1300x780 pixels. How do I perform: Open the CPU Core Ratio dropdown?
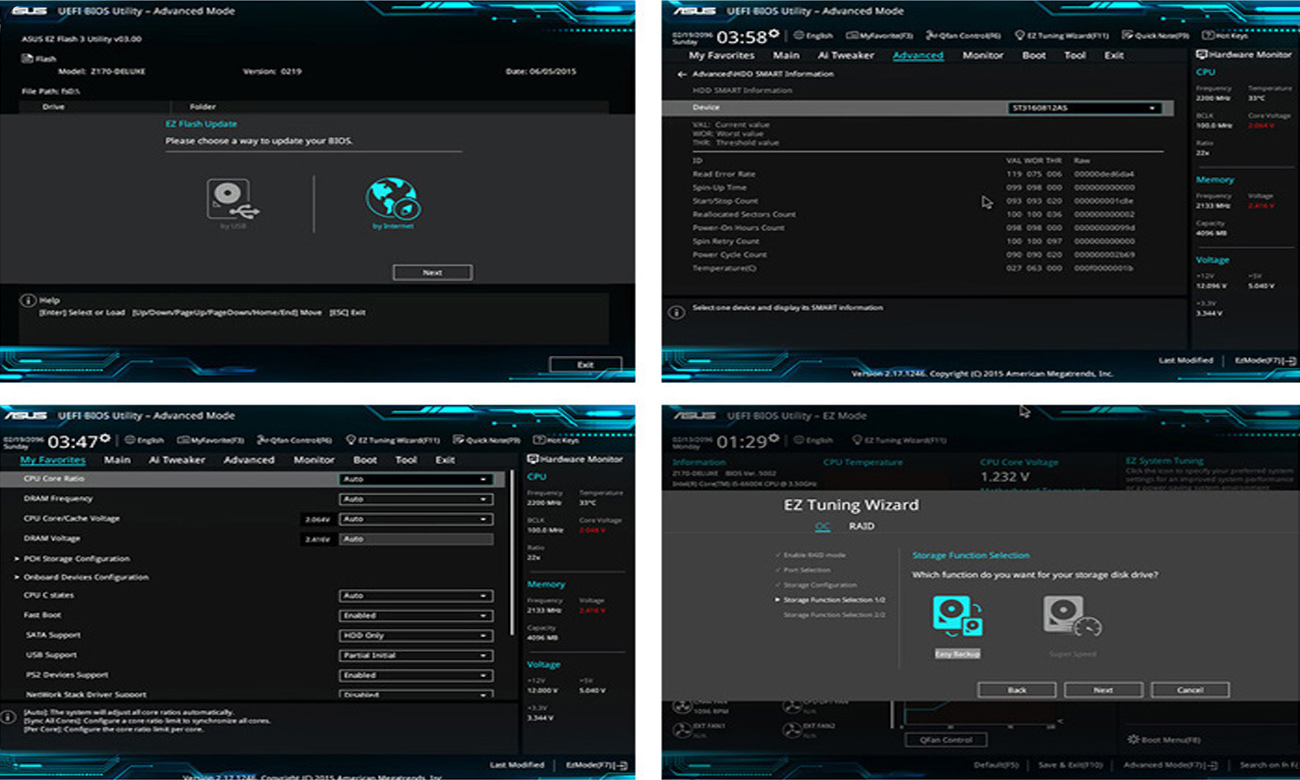(x=416, y=479)
